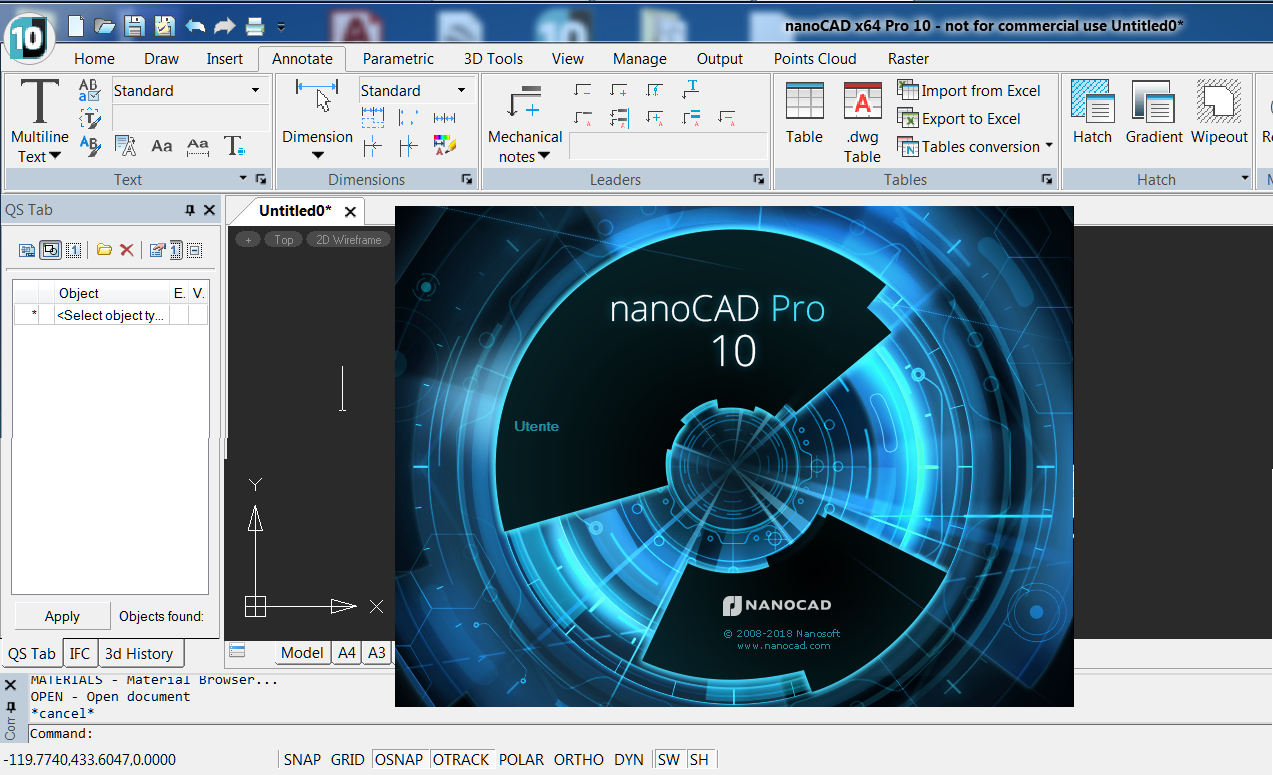1273x775 pixels.
Task: Click the 2D Wireframe viewport label
Action: tap(348, 239)
